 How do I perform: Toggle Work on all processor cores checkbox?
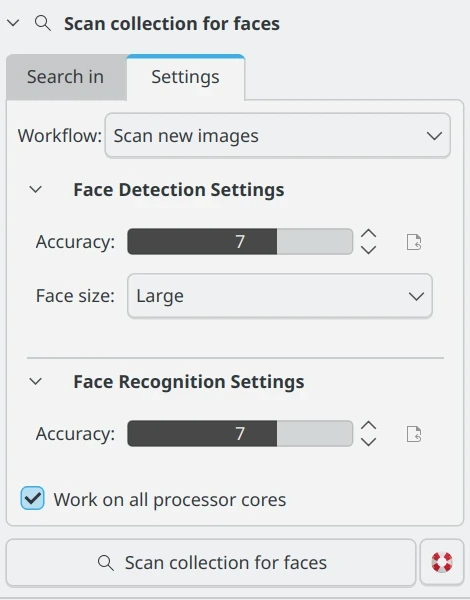tap(33, 498)
